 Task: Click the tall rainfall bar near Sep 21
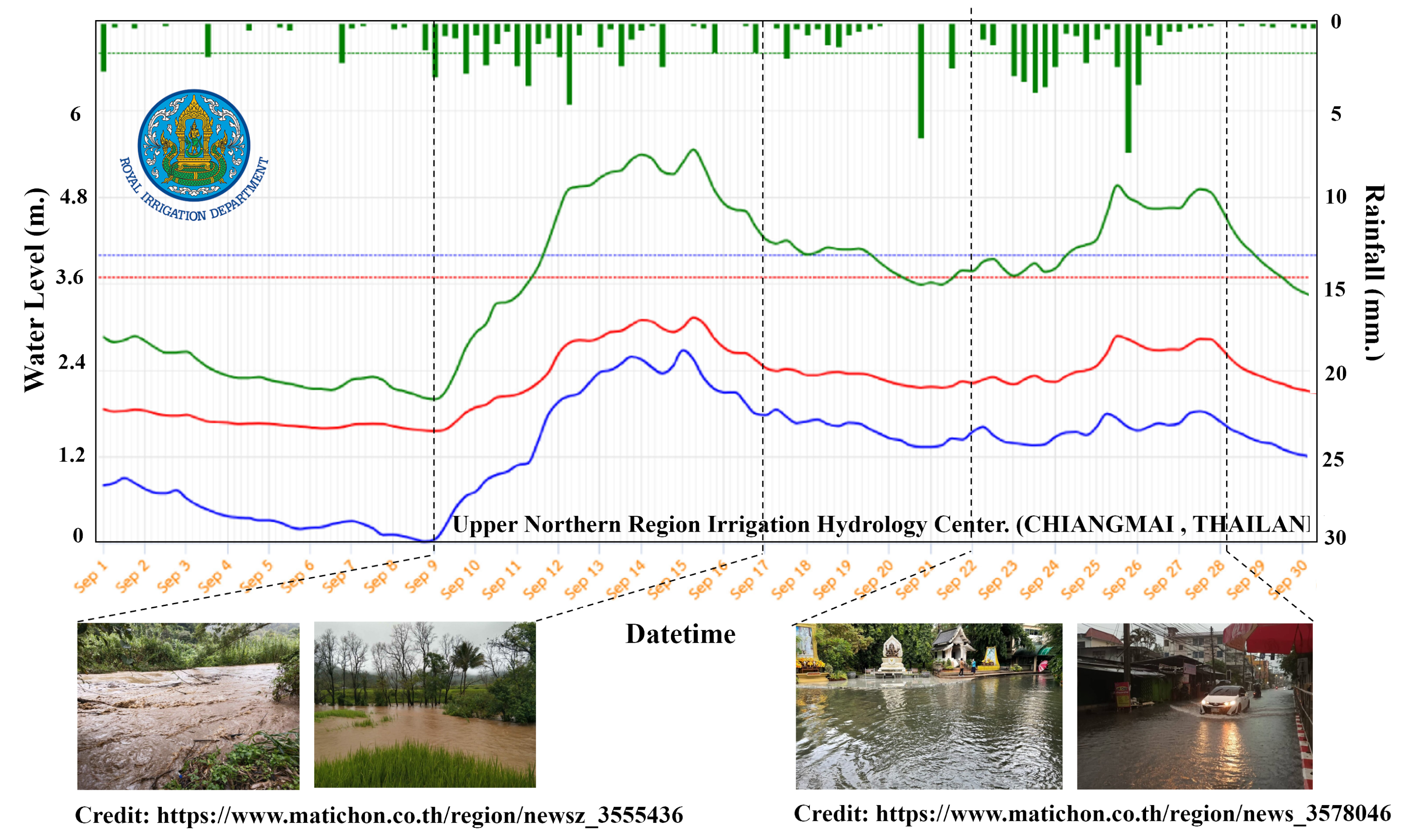pyautogui.click(x=921, y=80)
